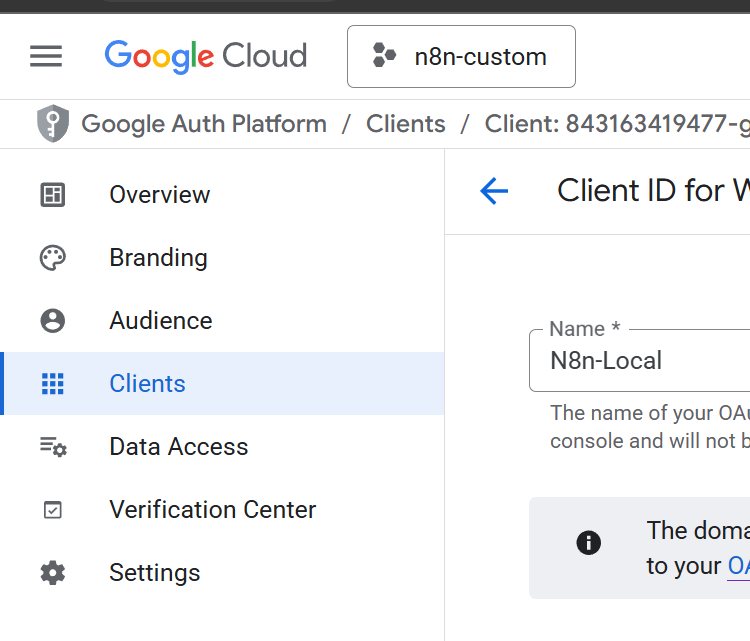Click the info icon in the notice
The height and width of the screenshot is (641, 750).
[x=589, y=543]
